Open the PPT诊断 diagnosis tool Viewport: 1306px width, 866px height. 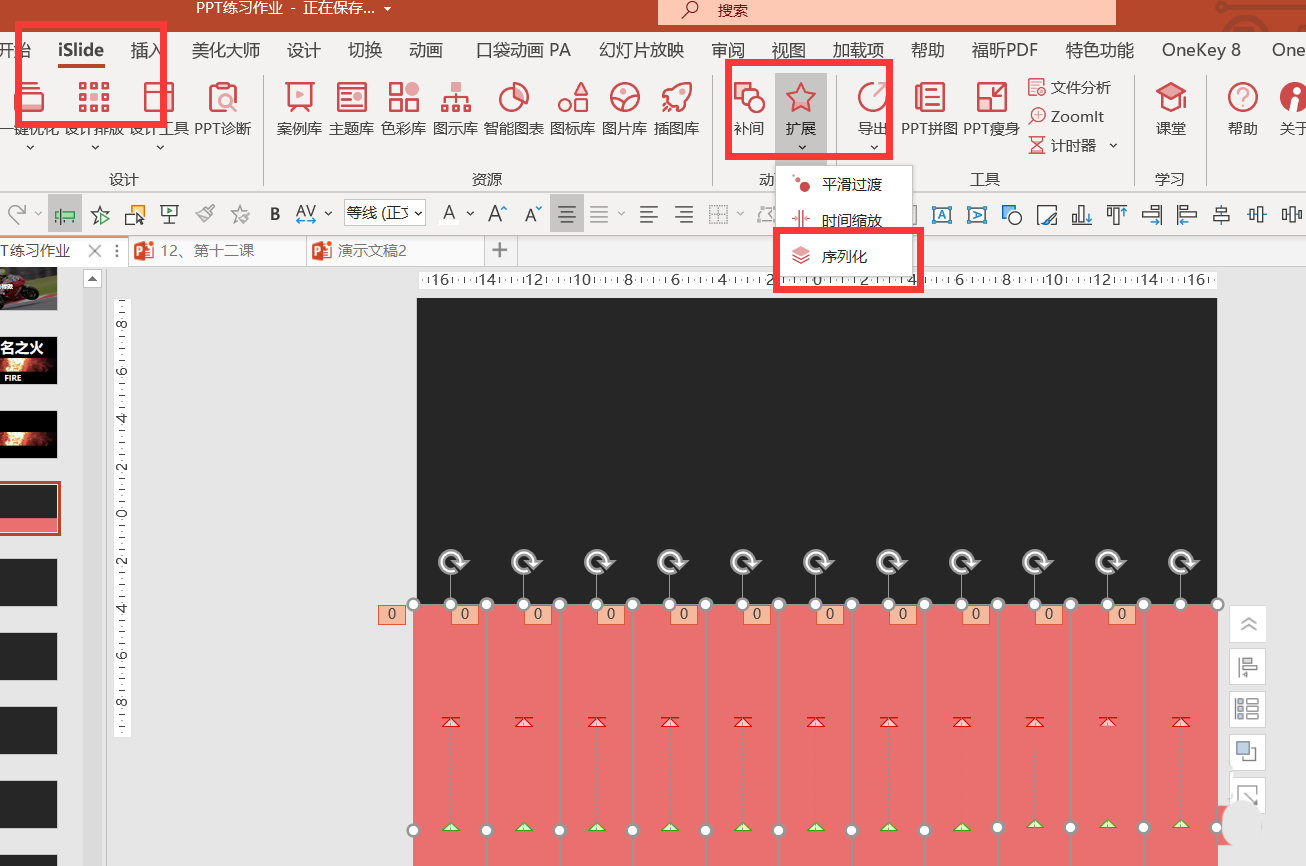[223, 110]
